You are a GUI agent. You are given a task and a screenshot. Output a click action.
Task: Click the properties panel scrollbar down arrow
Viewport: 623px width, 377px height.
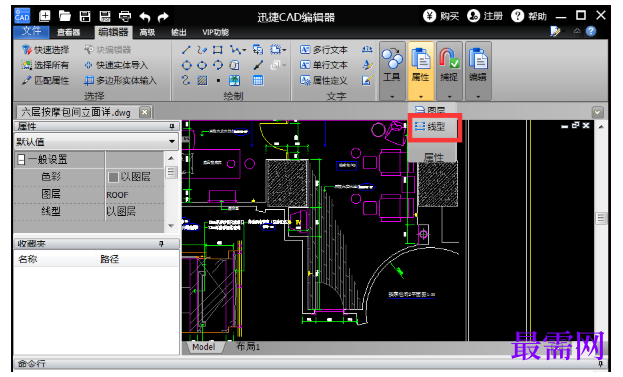pos(171,226)
